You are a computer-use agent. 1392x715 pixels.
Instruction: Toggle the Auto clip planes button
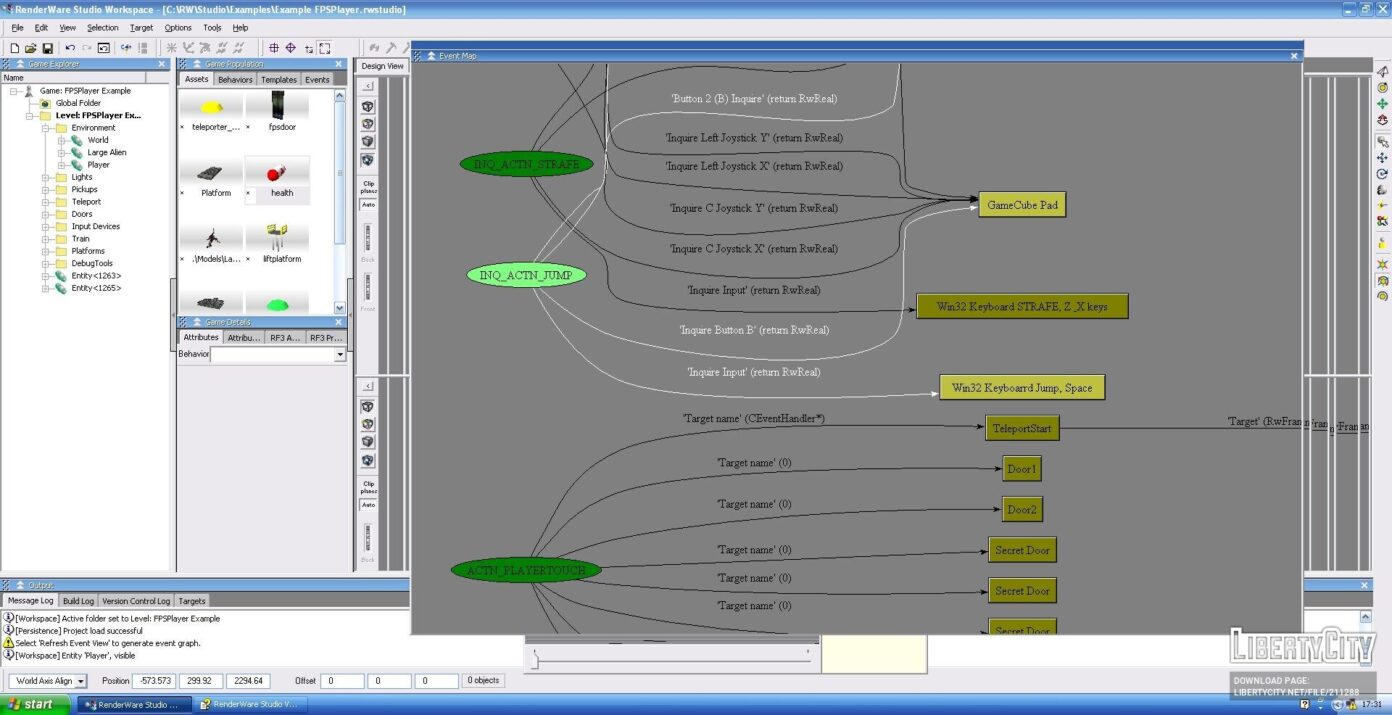pos(368,204)
